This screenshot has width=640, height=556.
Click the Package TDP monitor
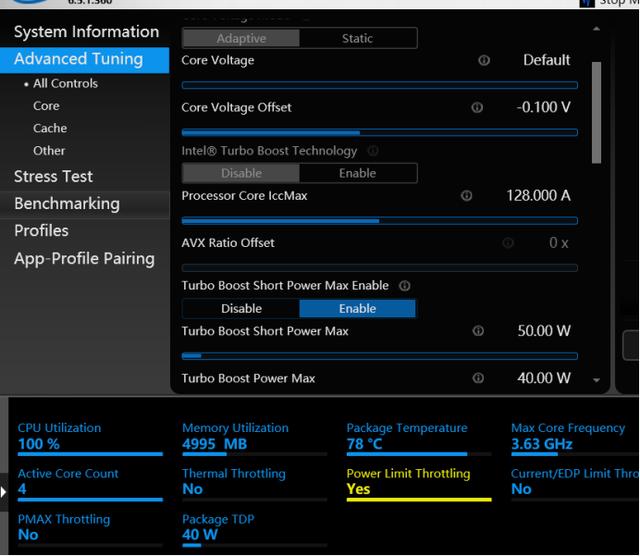pos(255,530)
